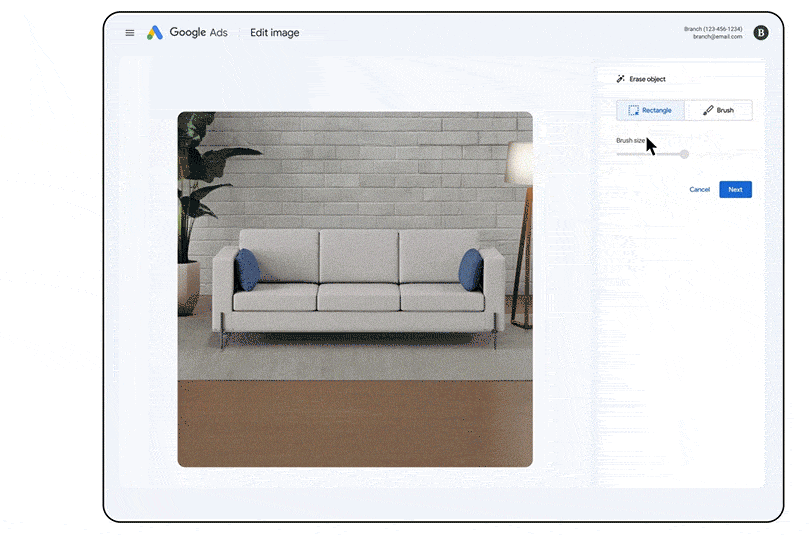This screenshot has width=810, height=535.
Task: Click the Brush size slider track left of the handle
Action: [648, 154]
